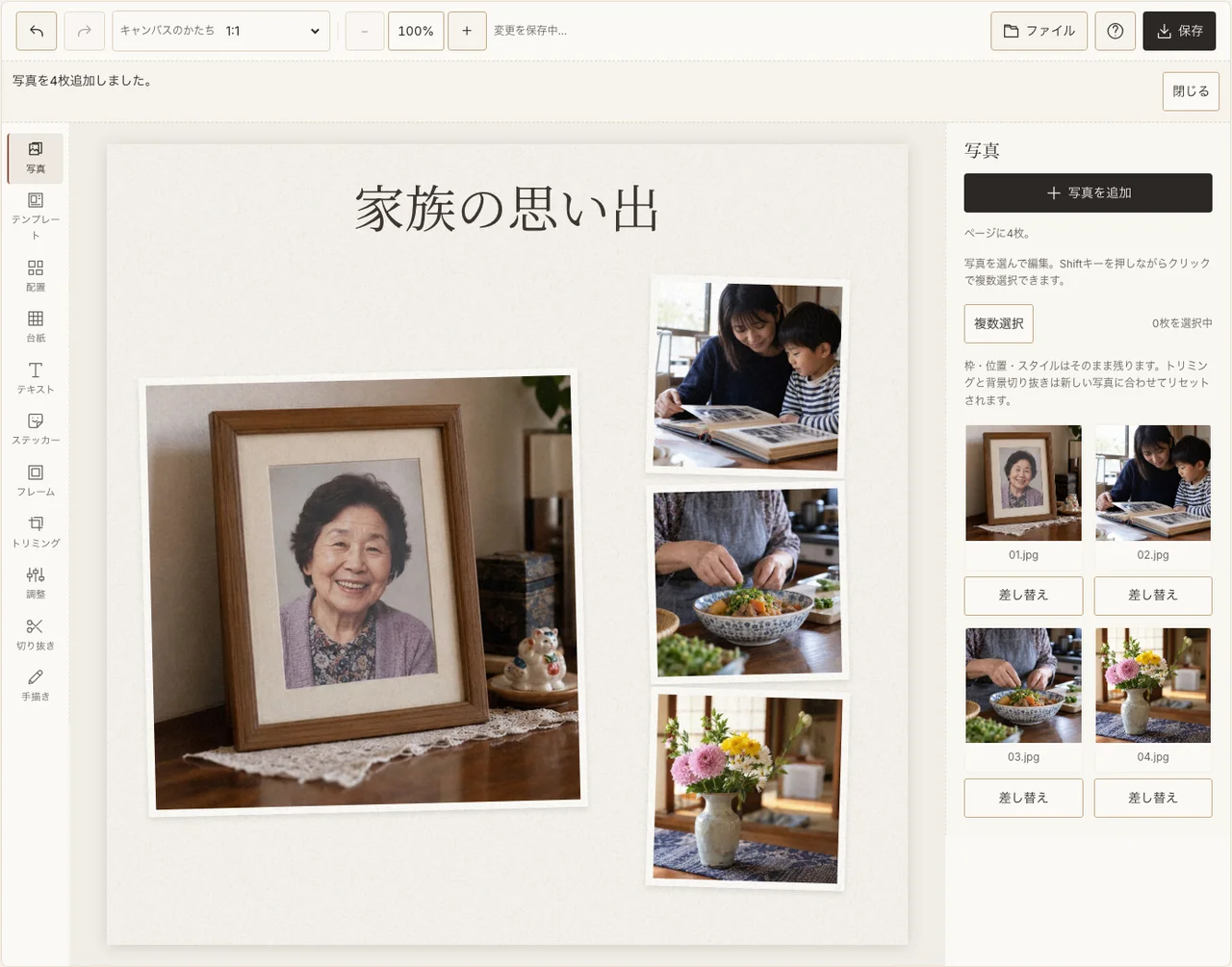Click the 100% zoom level field

pyautogui.click(x=416, y=31)
